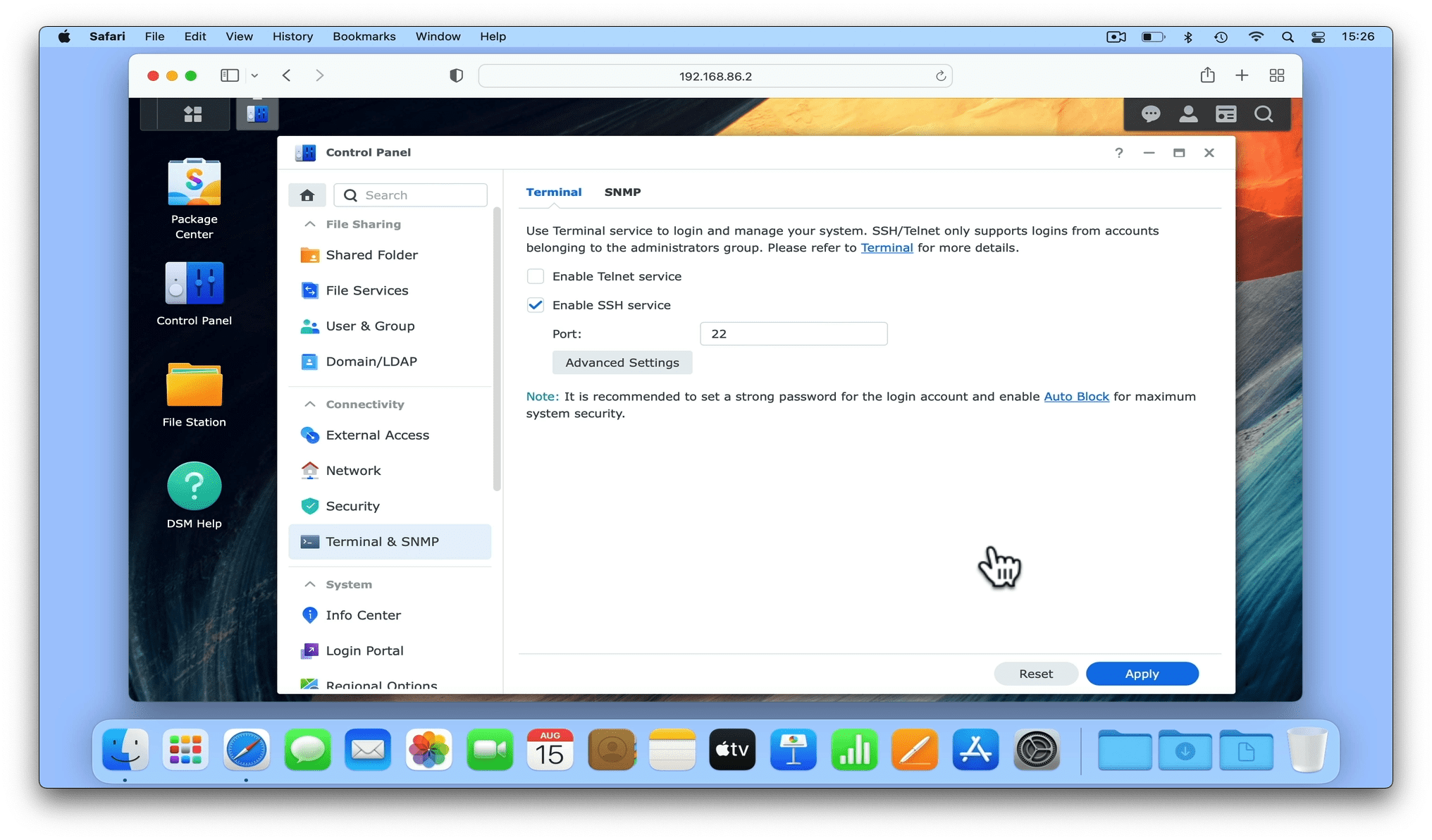Open Safari View menu
1432x840 pixels.
pyautogui.click(x=239, y=37)
